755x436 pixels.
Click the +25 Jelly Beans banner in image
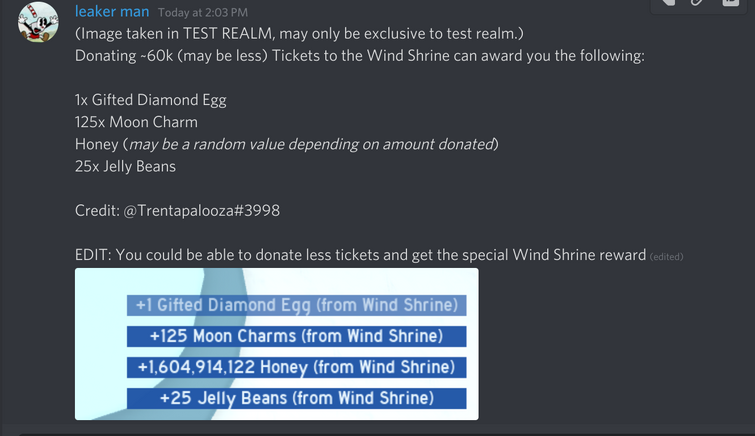(x=296, y=398)
